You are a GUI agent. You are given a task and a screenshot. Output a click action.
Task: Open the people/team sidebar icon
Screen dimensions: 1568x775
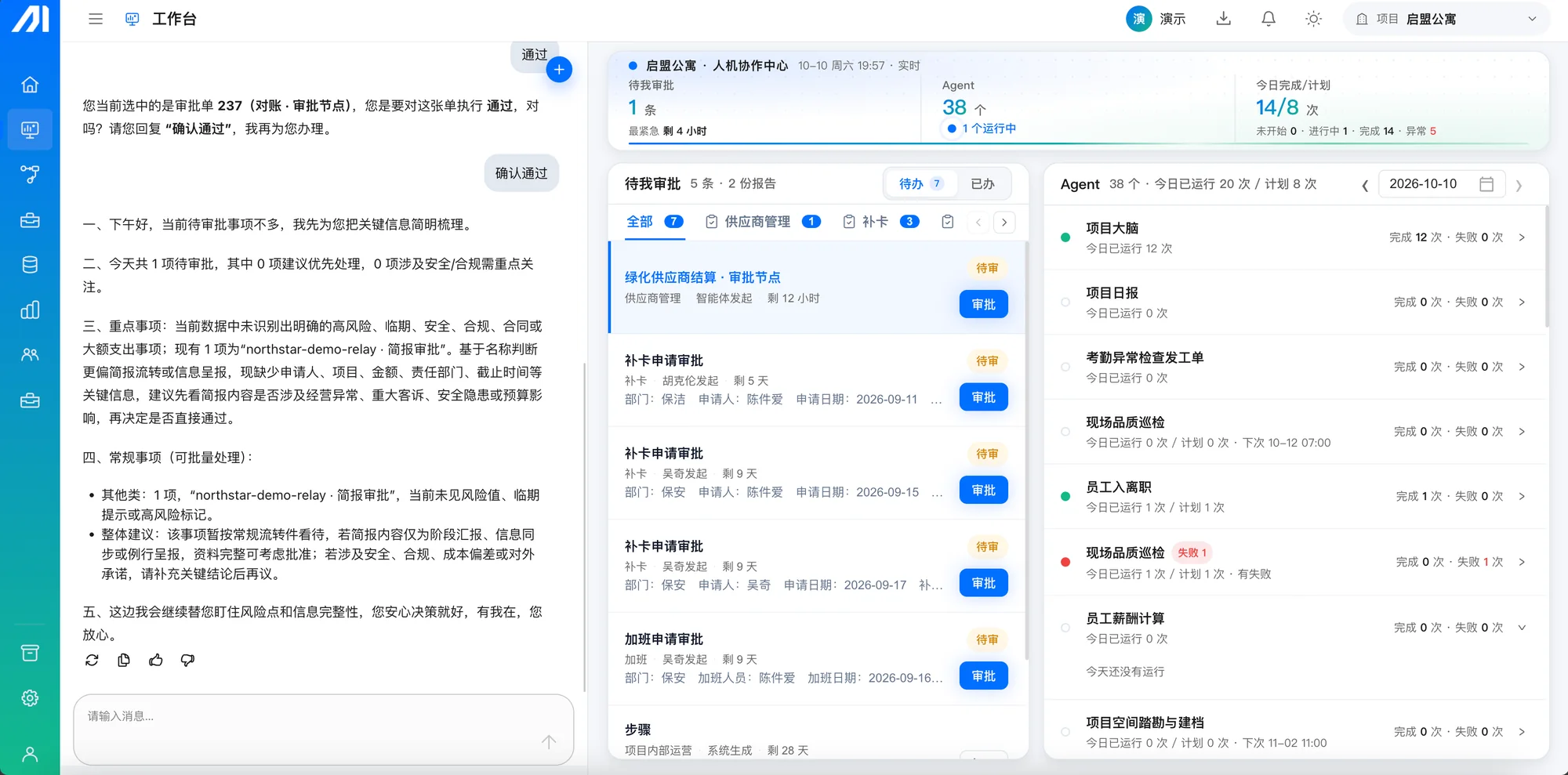30,355
